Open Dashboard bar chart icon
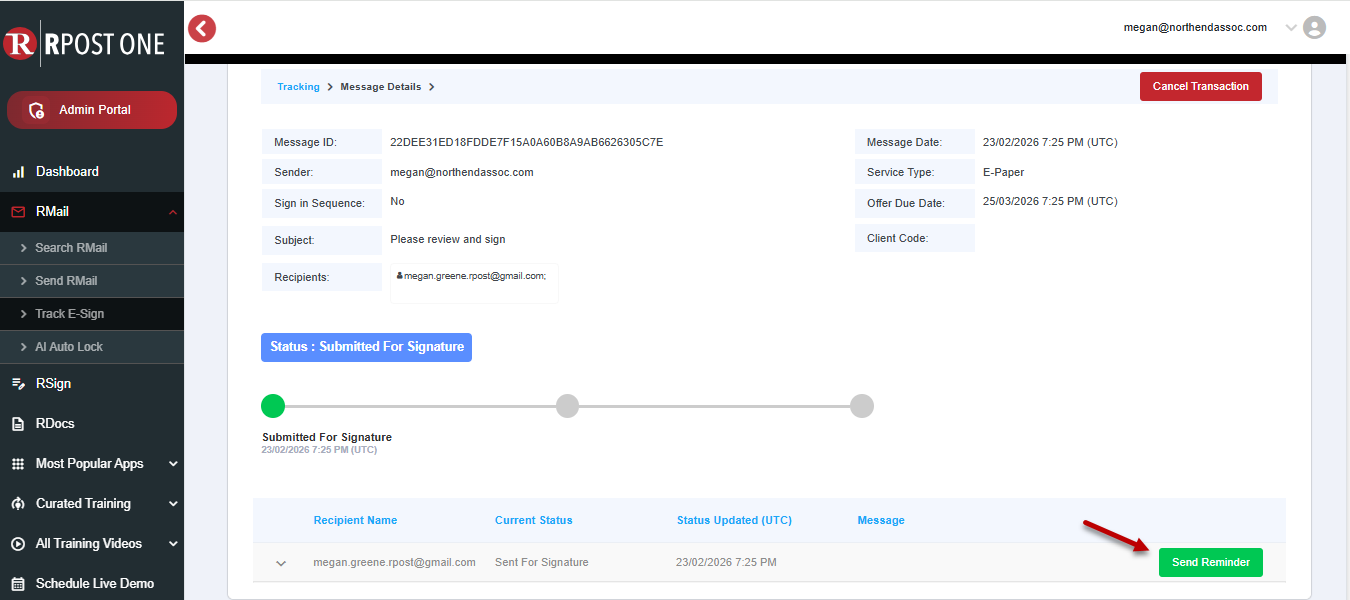Image resolution: width=1350 pixels, height=600 pixels. (18, 172)
